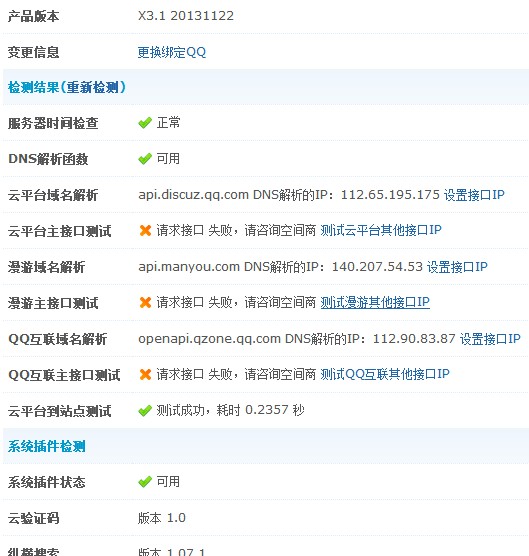Select the version text X3.1 20131122
The width and height of the screenshot is (529, 556).
click(x=186, y=16)
